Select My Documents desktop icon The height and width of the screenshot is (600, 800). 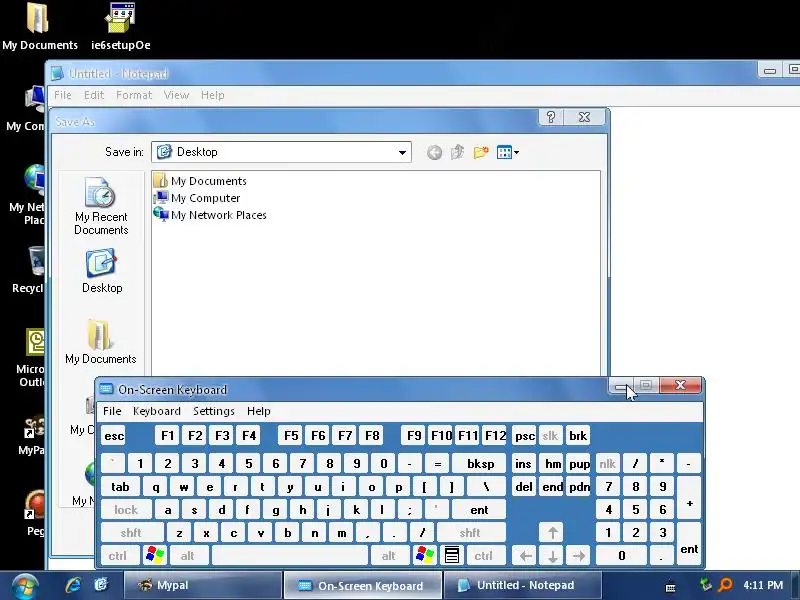click(x=40, y=26)
